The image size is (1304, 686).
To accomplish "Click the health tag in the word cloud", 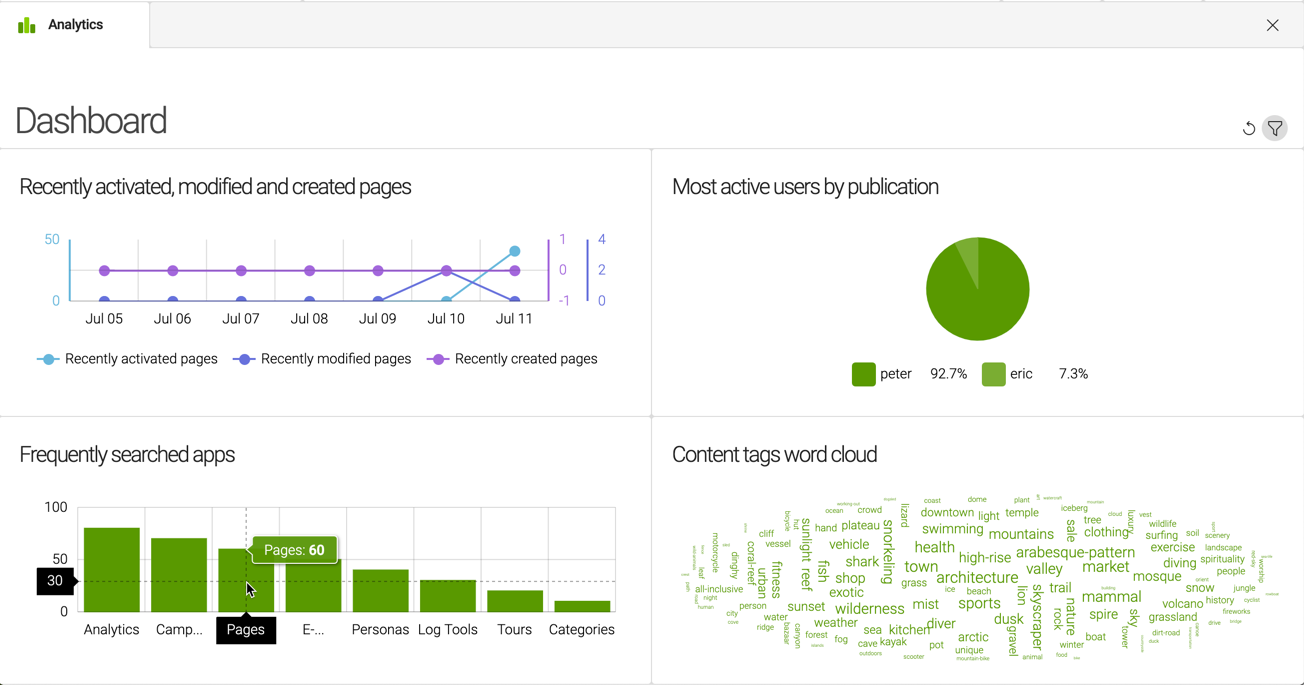I will [x=933, y=547].
